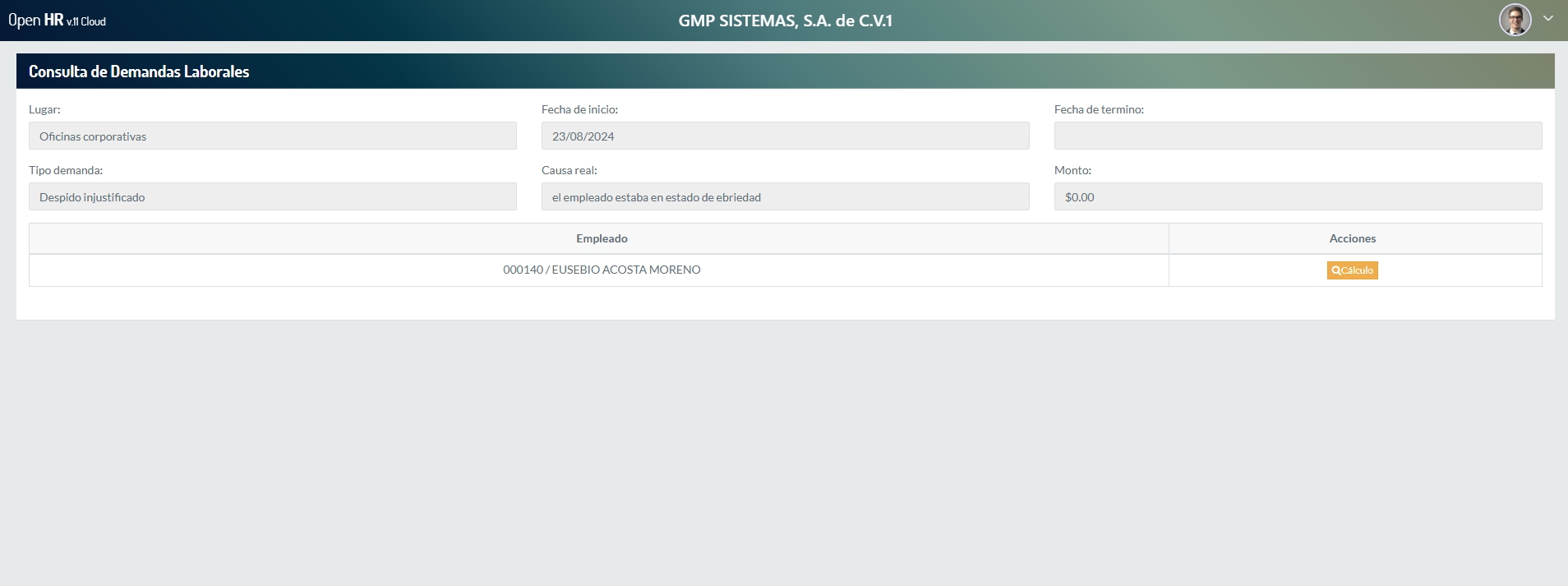The height and width of the screenshot is (586, 1568).
Task: Click the Cálculo button for Eusebio Acosta
Action: tap(1352, 270)
